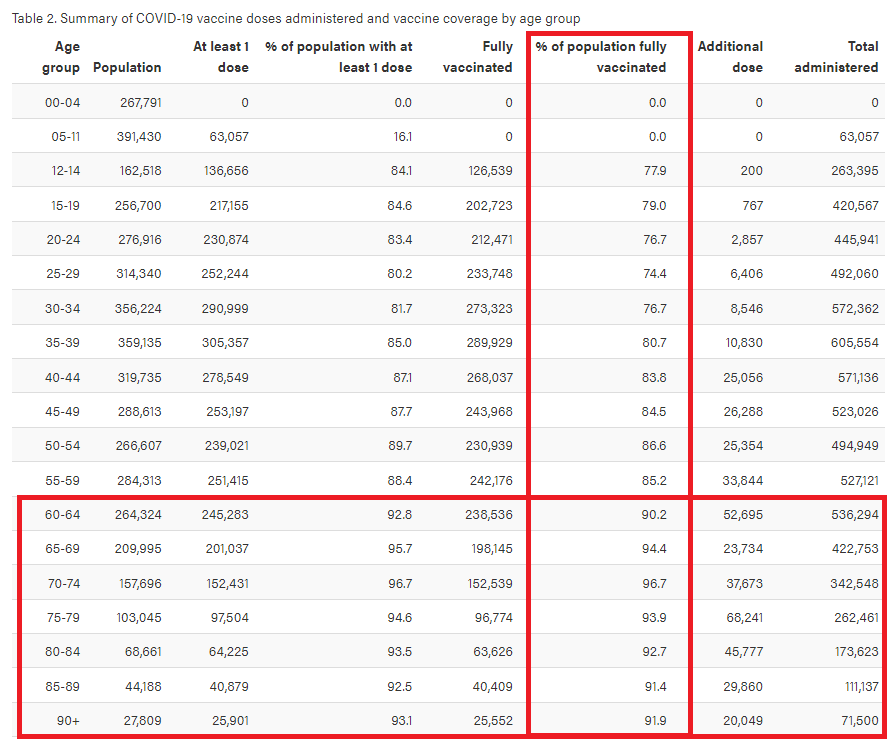Select age group cell '35-39'
889x740 pixels.
(x=62, y=342)
